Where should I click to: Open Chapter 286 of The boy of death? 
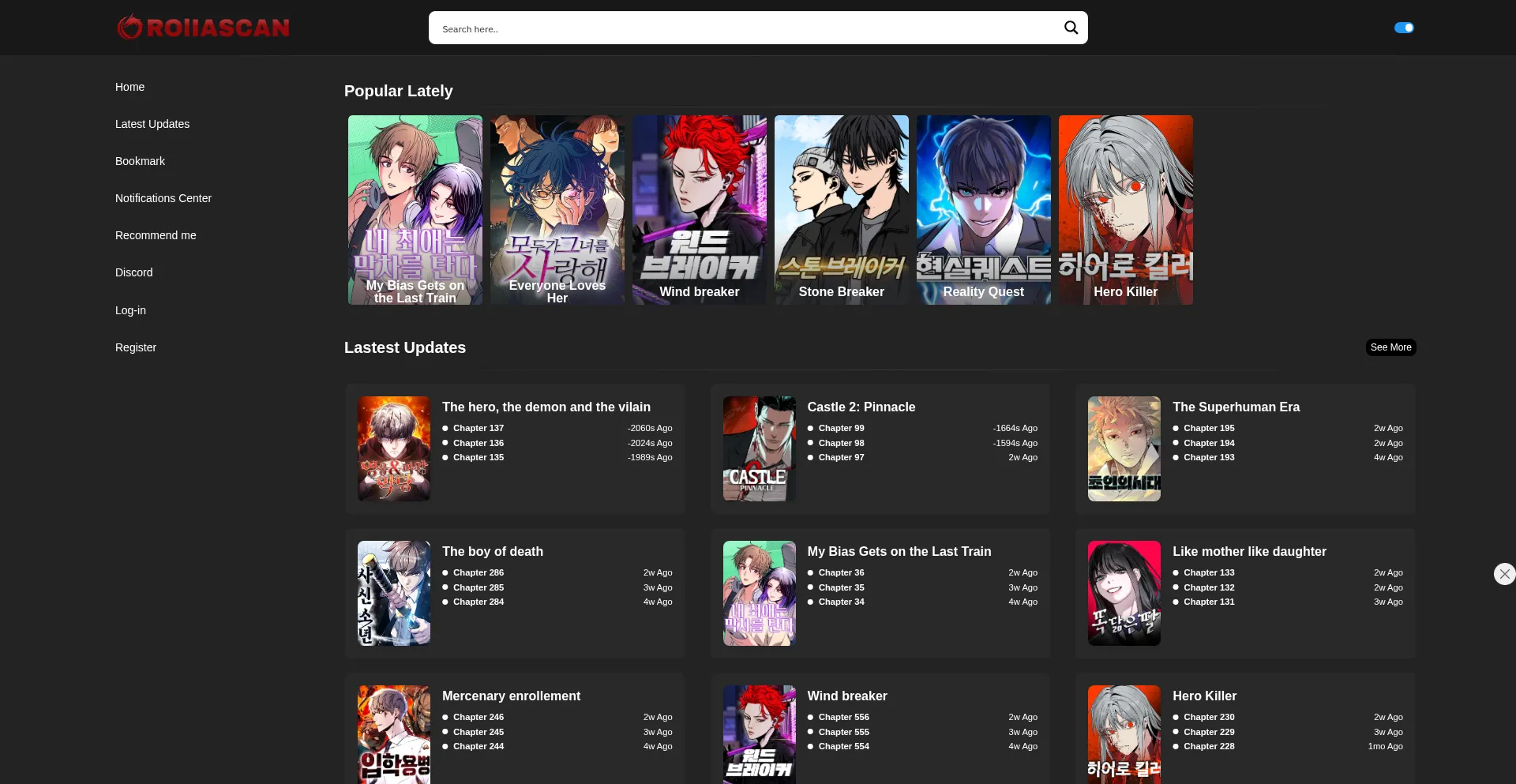pyautogui.click(x=478, y=572)
